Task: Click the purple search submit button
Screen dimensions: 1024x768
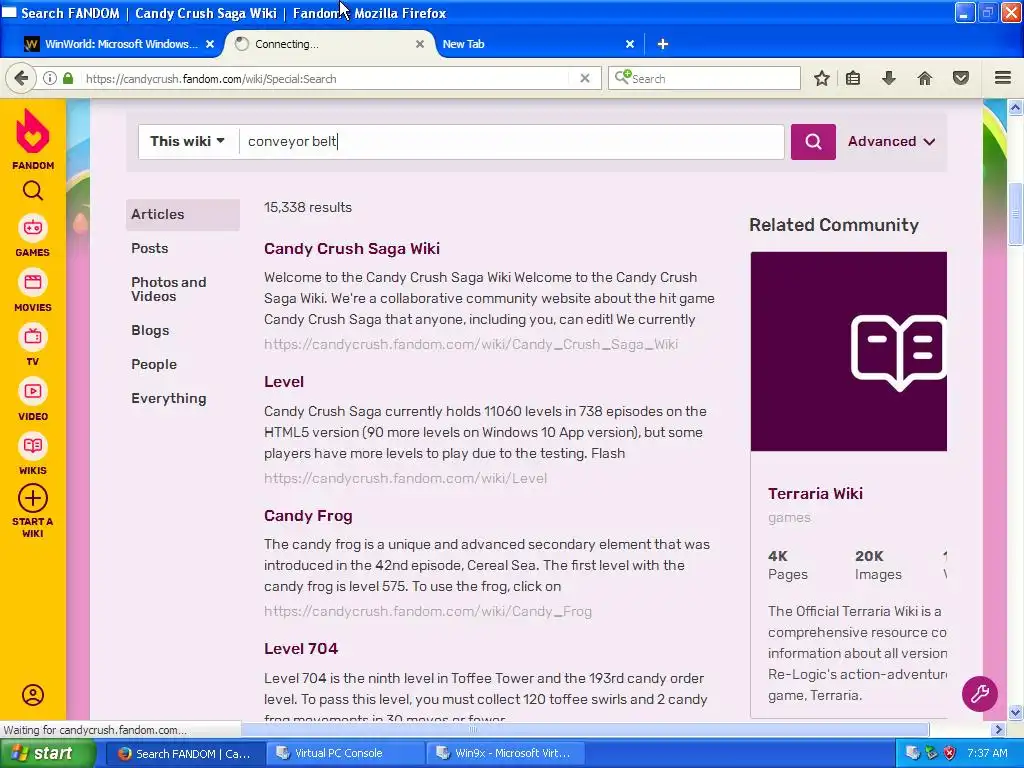Action: (x=813, y=142)
